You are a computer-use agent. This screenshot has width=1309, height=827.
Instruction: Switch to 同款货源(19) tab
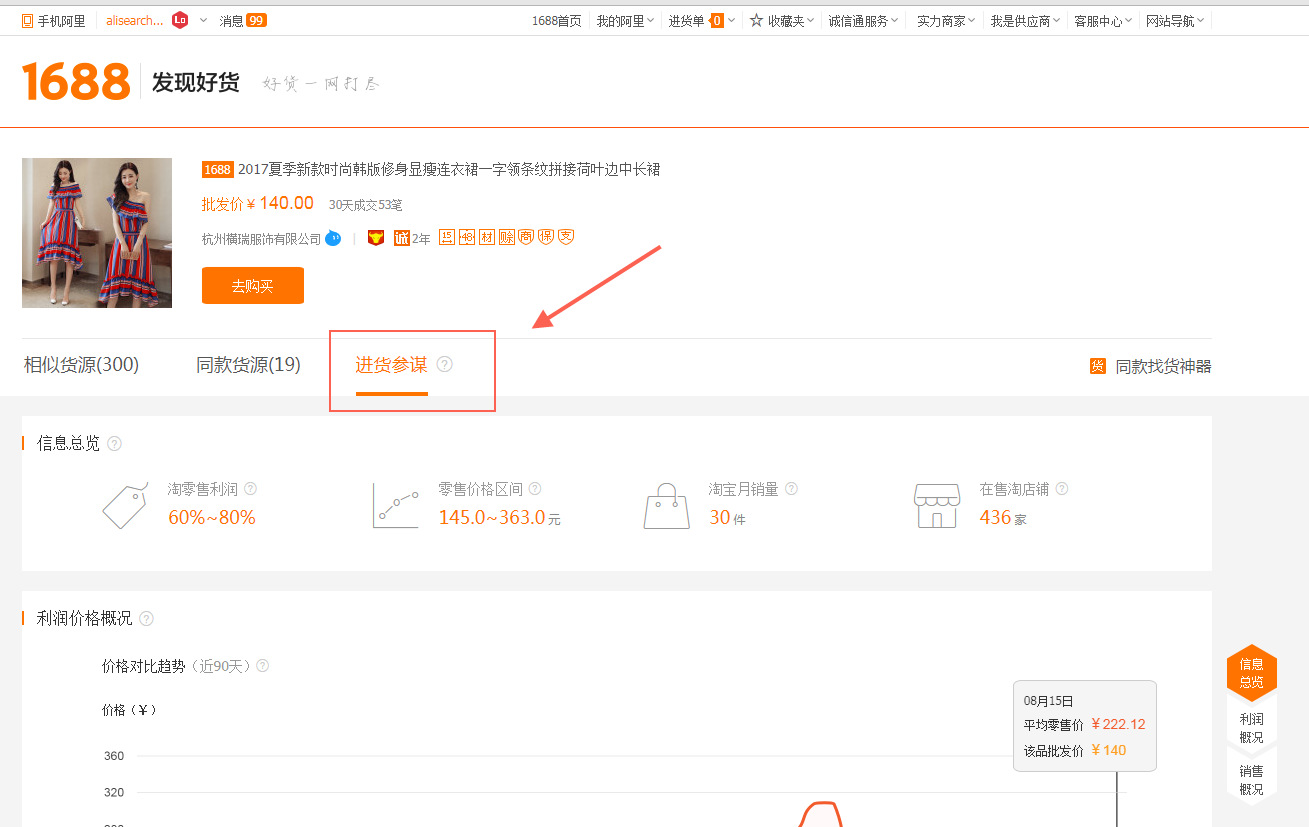(248, 365)
